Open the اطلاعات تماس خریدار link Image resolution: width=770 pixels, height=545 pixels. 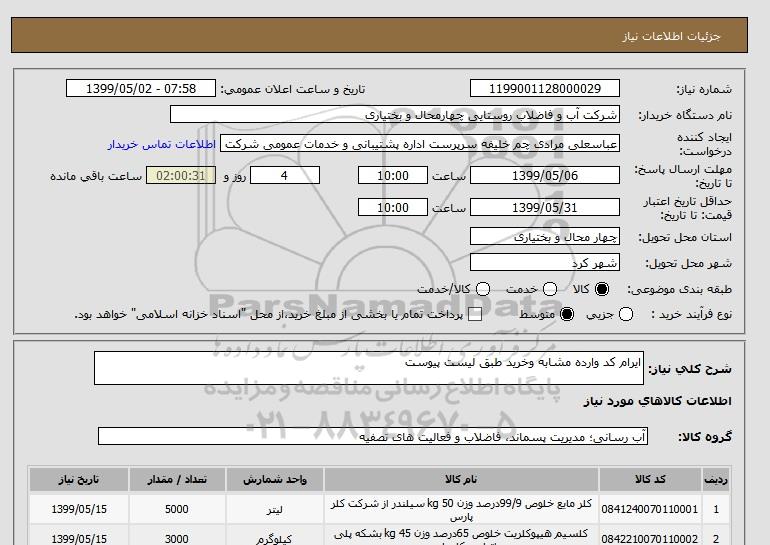162,144
